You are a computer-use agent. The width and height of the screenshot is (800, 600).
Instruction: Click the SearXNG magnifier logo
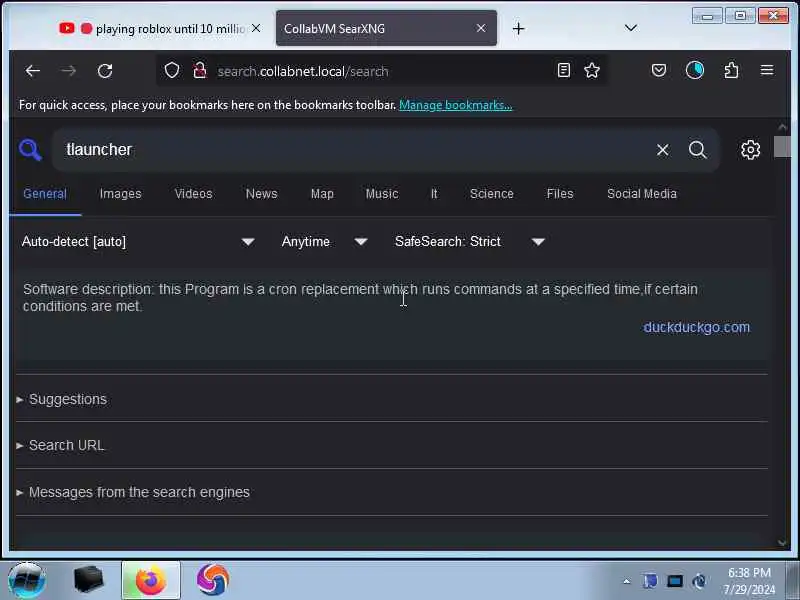31,150
